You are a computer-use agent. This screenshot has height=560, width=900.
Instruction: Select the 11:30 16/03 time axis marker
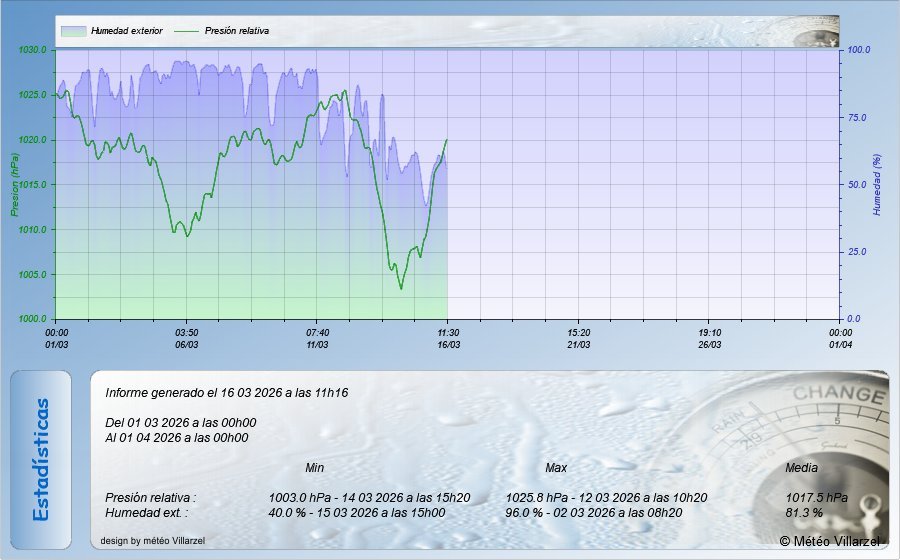[448, 338]
